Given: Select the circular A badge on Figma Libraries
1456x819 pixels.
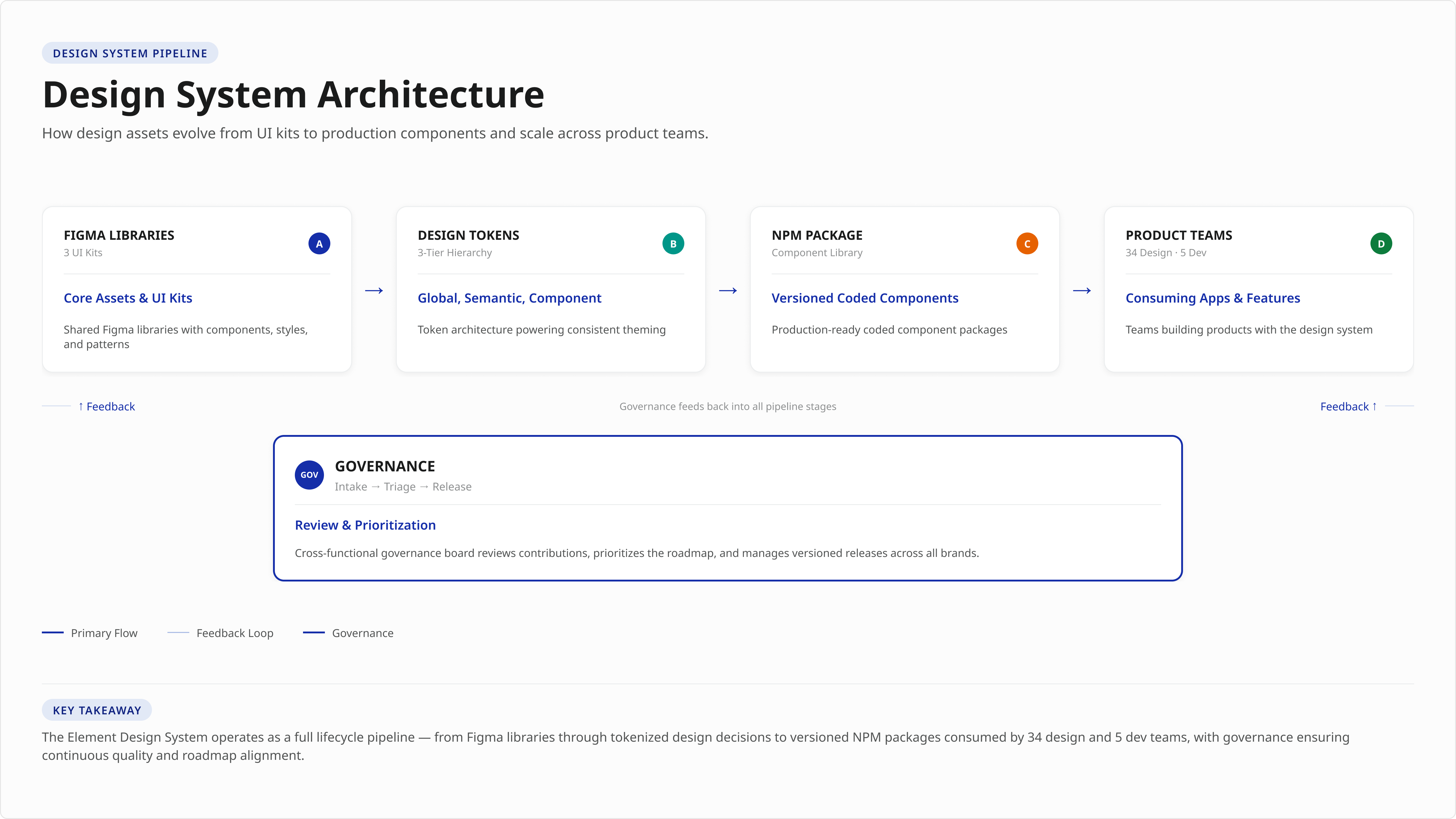Looking at the screenshot, I should point(319,243).
